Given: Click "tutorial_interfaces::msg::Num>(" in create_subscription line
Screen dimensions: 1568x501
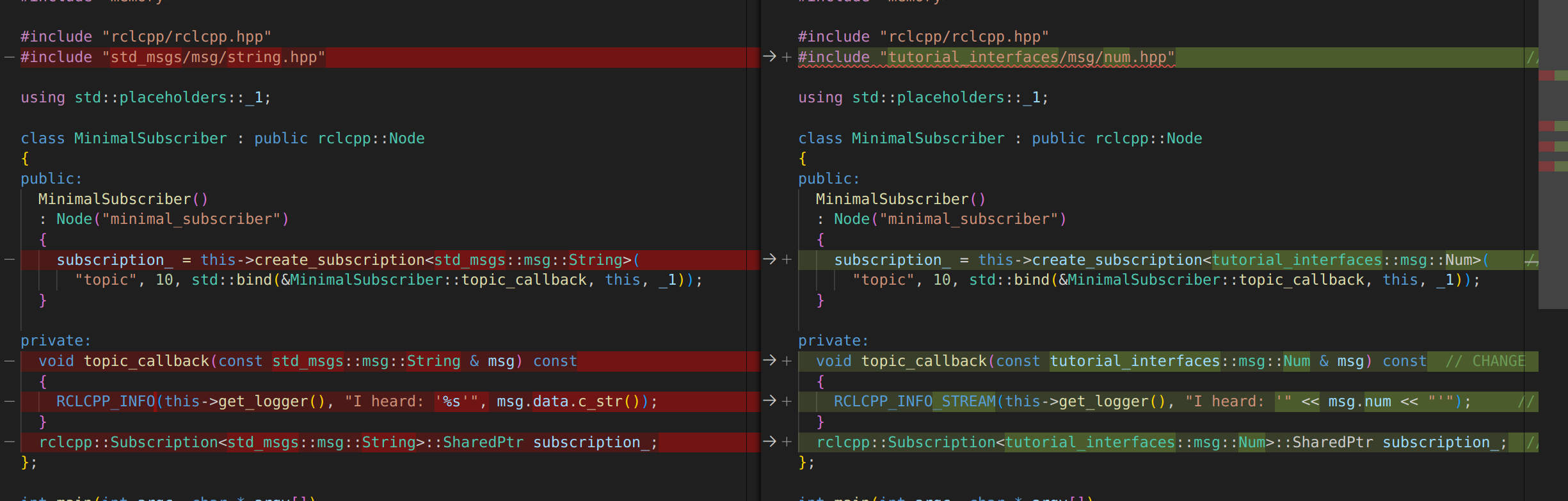Looking at the screenshot, I should pos(1350,260).
